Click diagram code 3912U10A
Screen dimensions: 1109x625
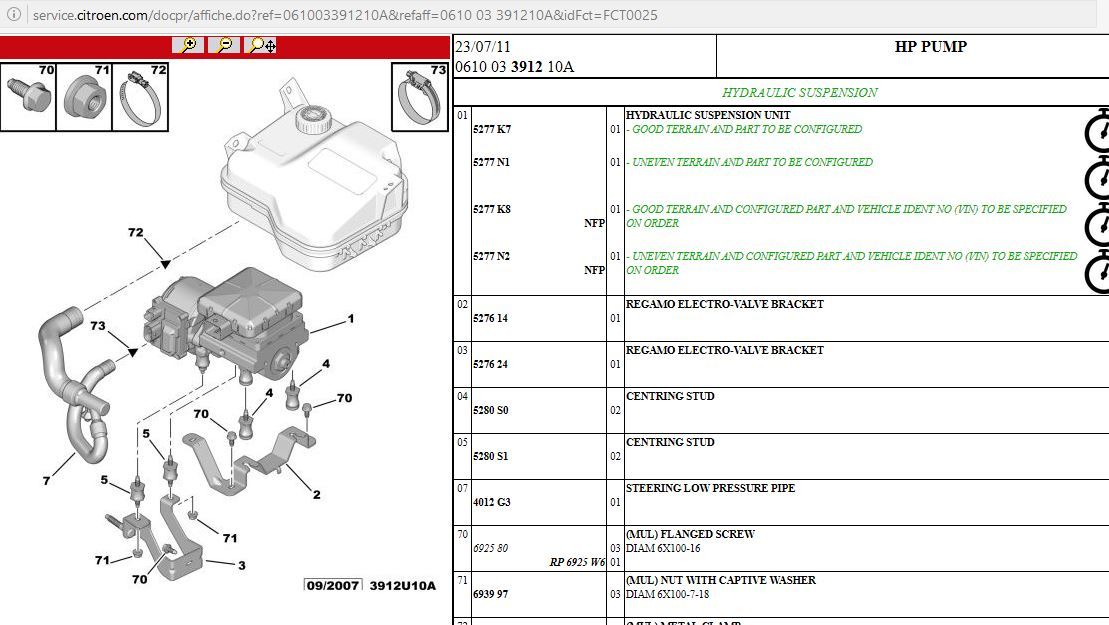[x=402, y=585]
